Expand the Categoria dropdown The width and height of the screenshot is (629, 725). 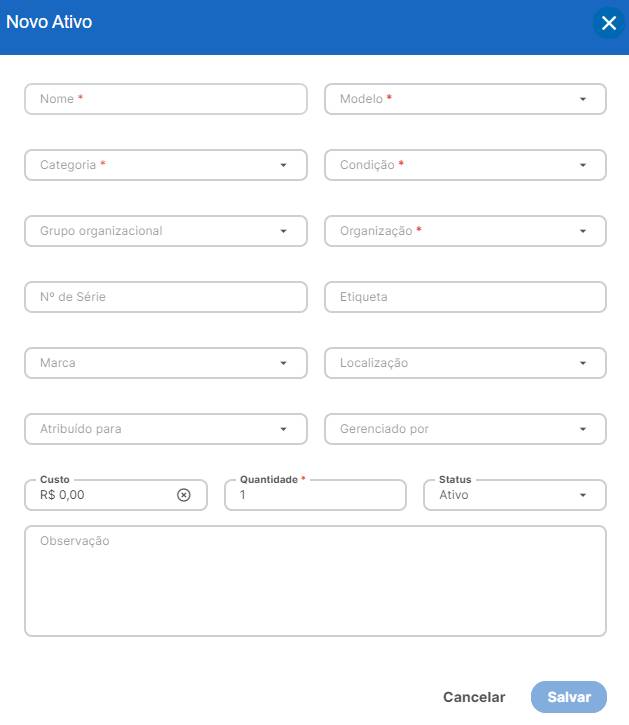click(x=165, y=165)
